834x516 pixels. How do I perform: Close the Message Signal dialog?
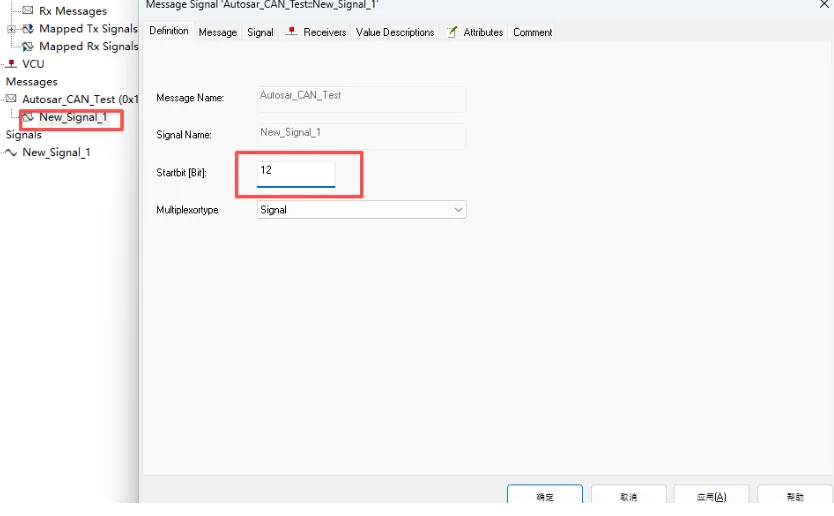click(x=823, y=5)
